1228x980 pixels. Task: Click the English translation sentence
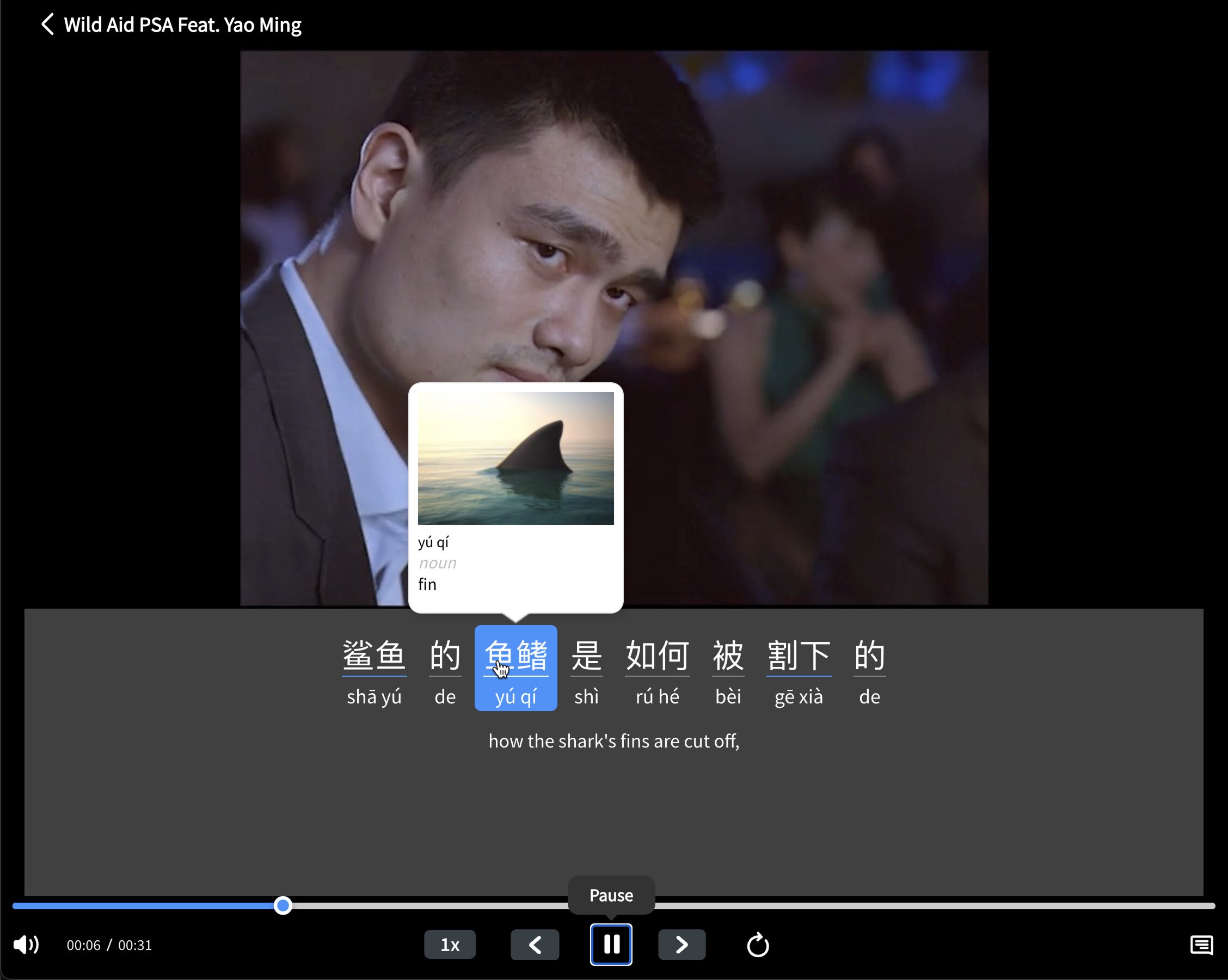coord(614,740)
